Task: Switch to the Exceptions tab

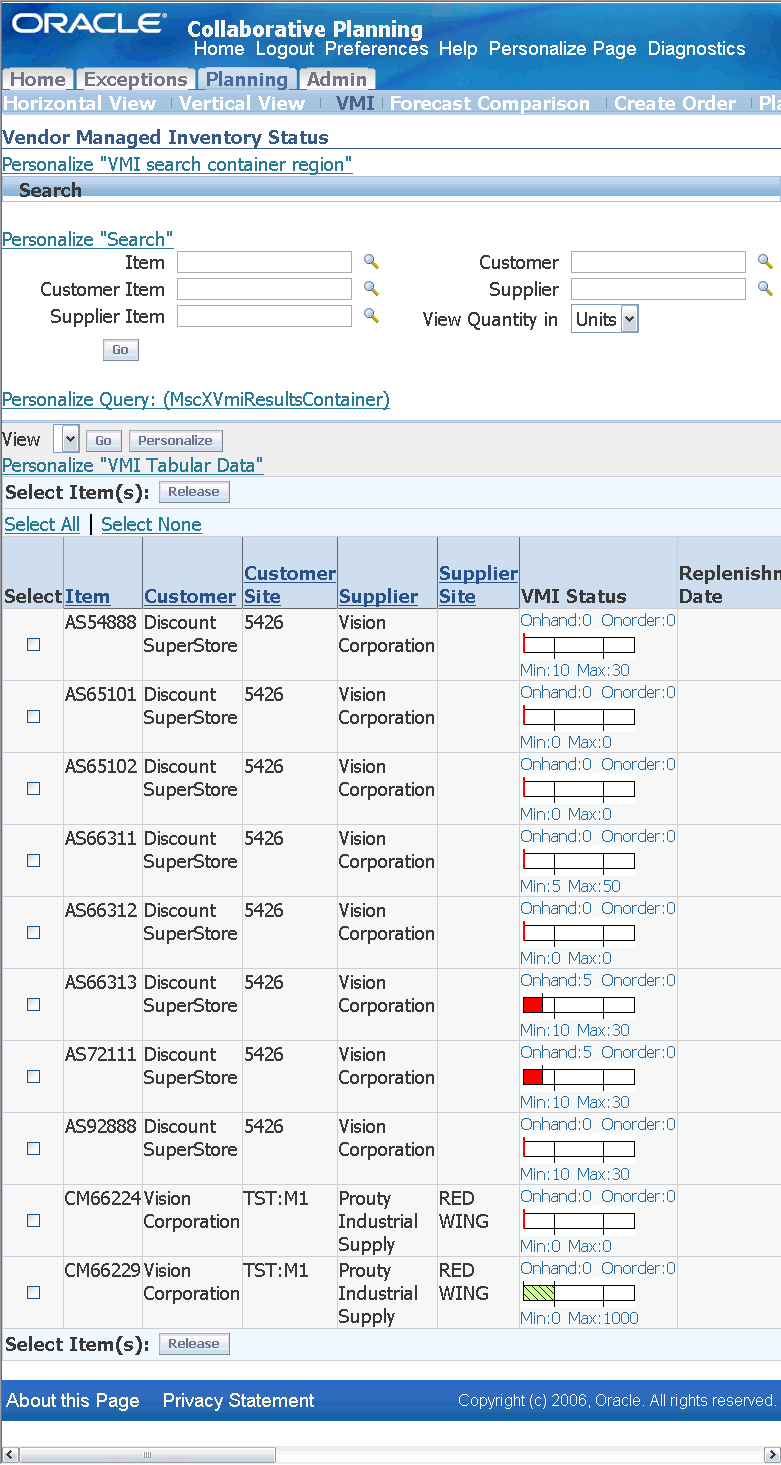Action: [x=135, y=79]
